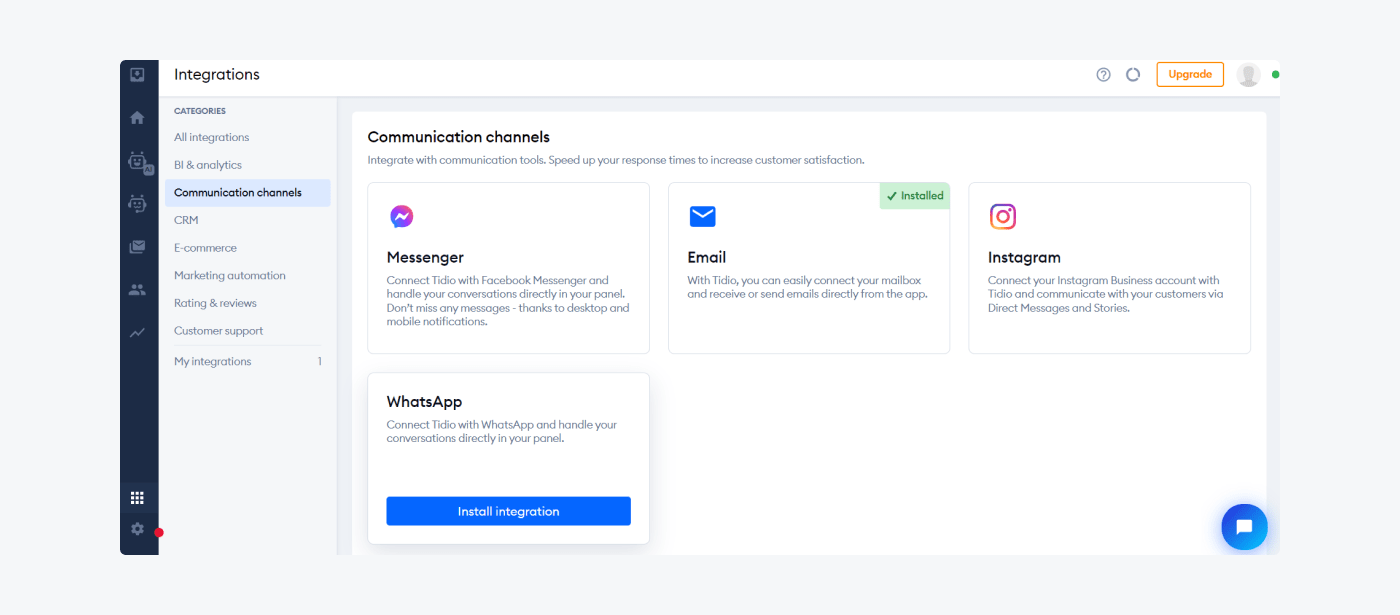Click the circular usage progress icon
This screenshot has height=615, width=1400.
click(1133, 74)
